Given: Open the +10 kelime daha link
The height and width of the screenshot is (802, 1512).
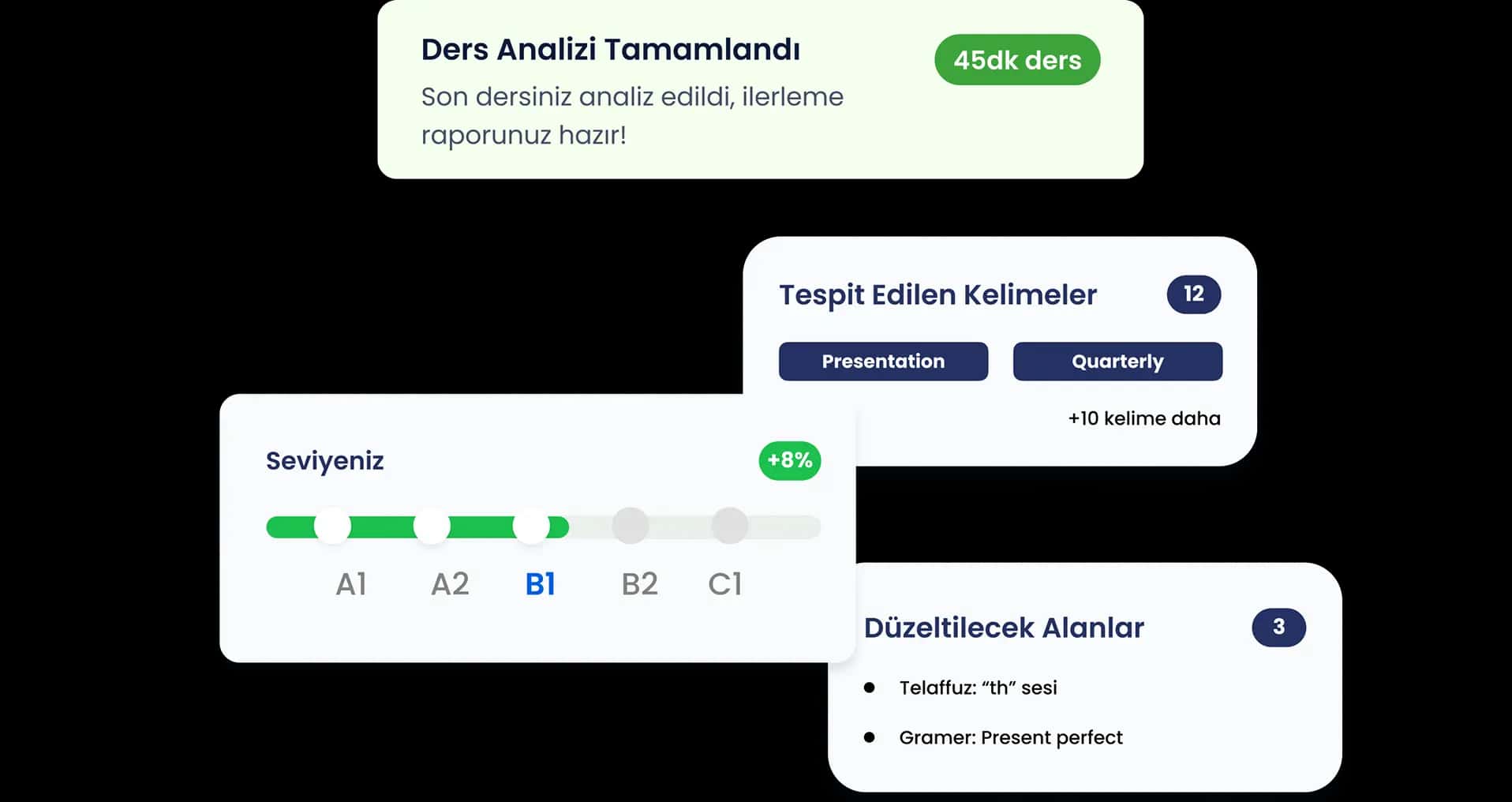Looking at the screenshot, I should 1144,418.
